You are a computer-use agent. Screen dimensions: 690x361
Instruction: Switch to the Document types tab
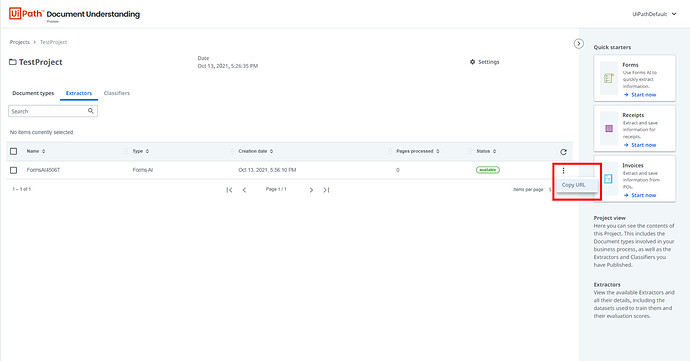[x=33, y=93]
